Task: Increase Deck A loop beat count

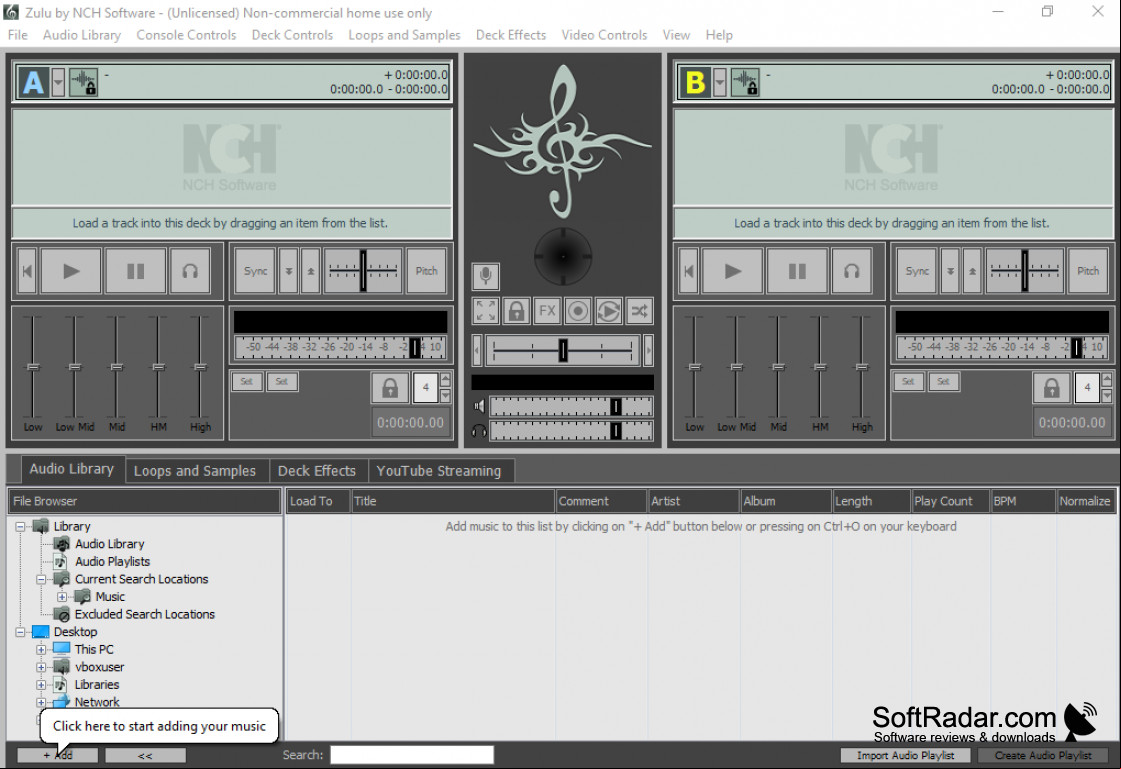Action: [x=445, y=379]
